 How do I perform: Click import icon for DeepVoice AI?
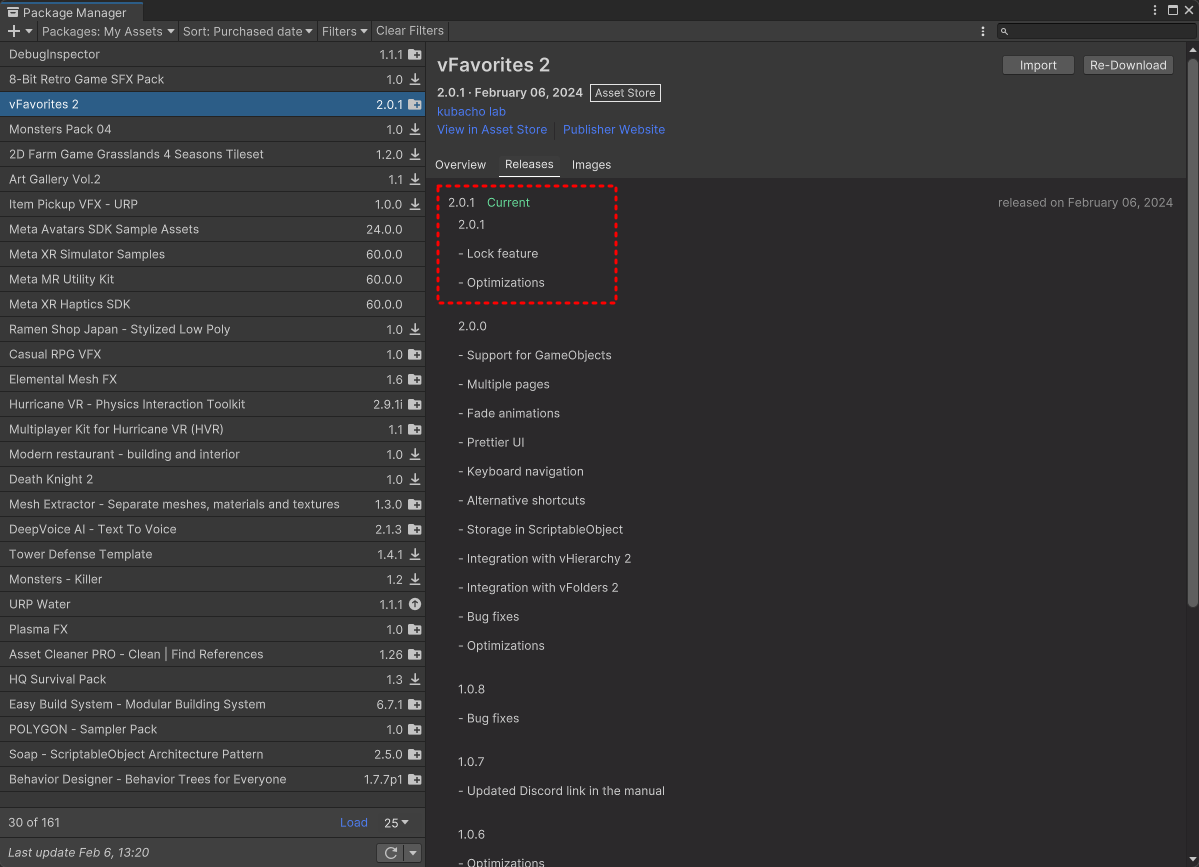pyautogui.click(x=414, y=529)
